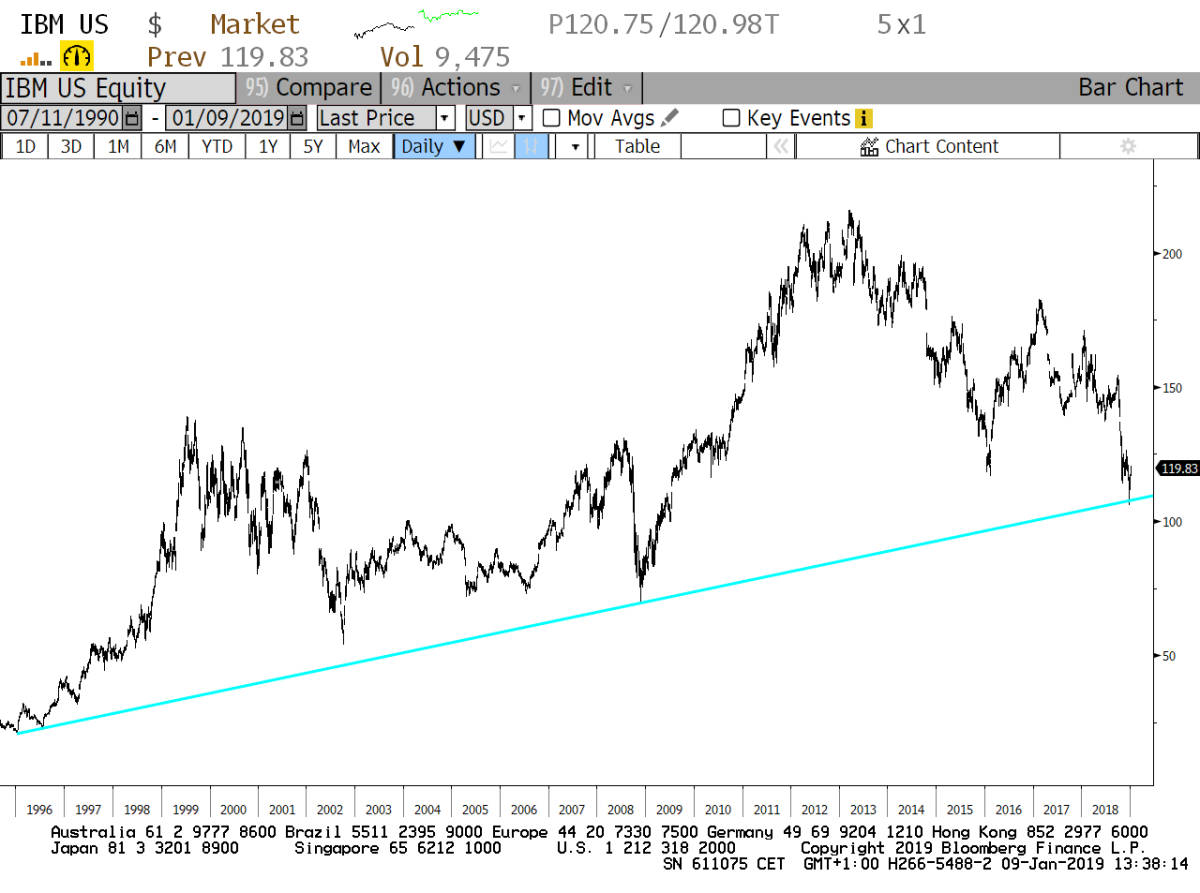This screenshot has width=1200, height=893.
Task: Click the 200 price axis label
Action: [1170, 254]
